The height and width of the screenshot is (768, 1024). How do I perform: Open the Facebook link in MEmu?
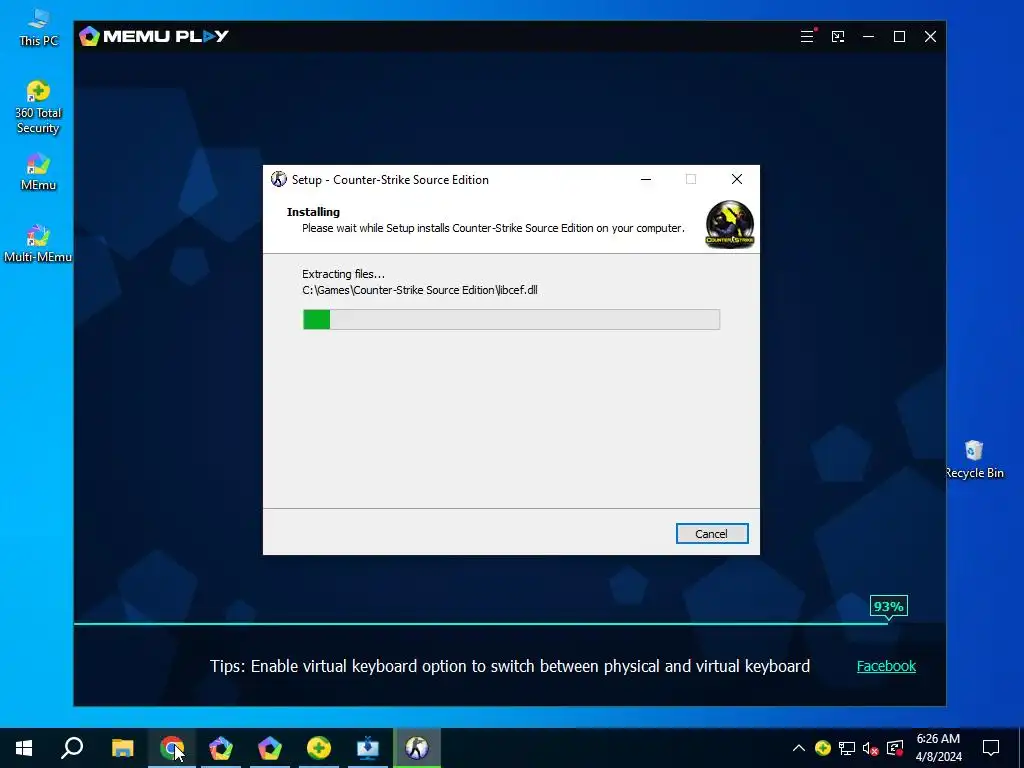tap(886, 666)
